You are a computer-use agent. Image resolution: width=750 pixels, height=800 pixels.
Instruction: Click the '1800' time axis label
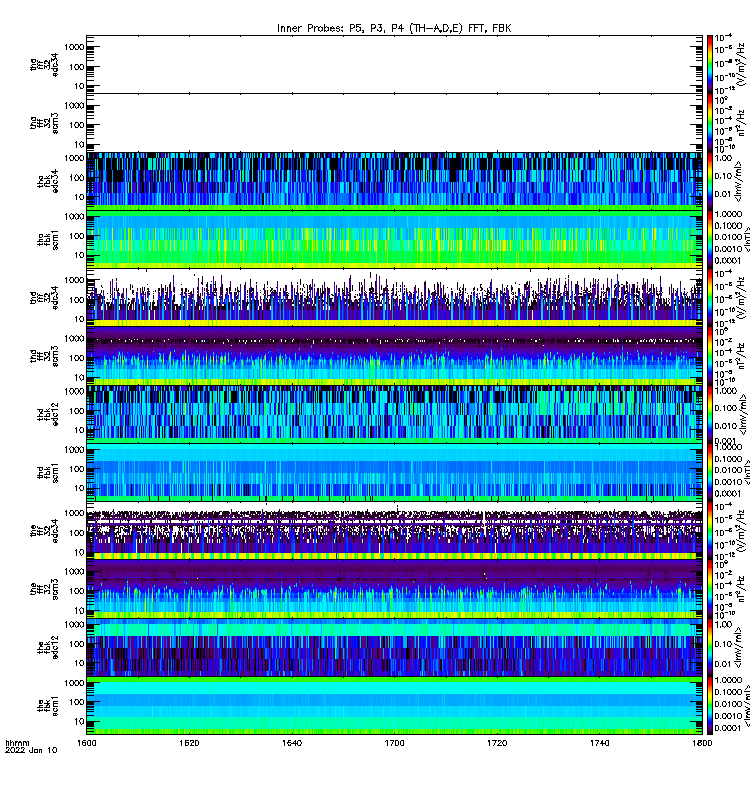click(702, 743)
